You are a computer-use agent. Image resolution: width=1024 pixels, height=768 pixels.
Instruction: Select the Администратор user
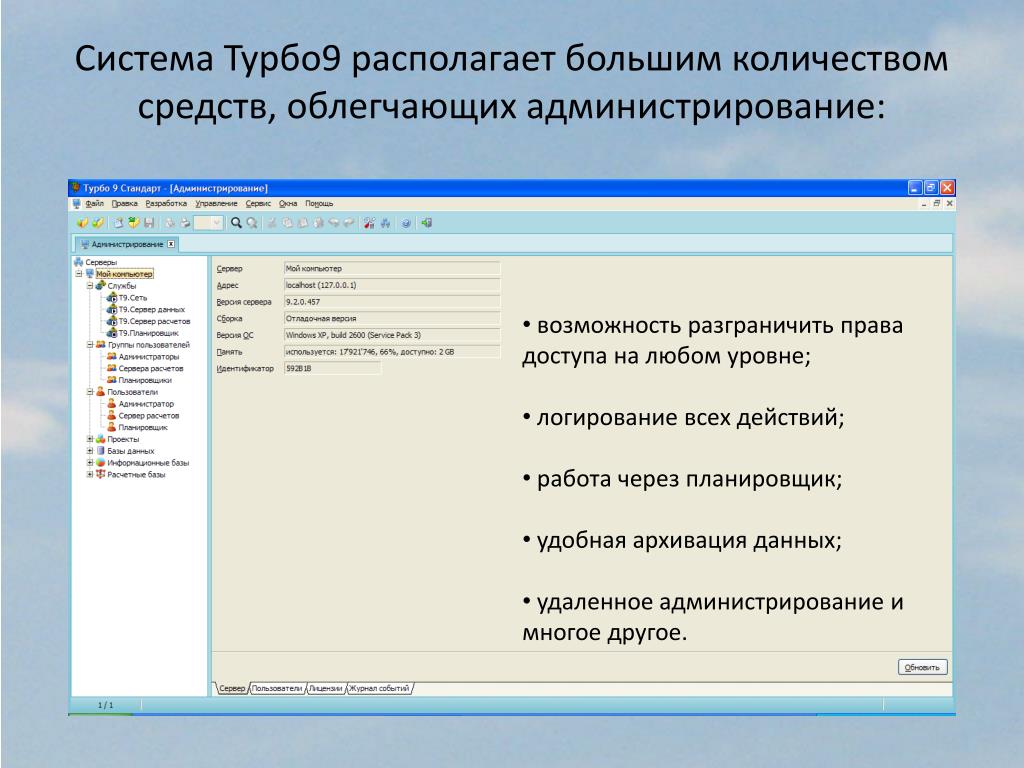pos(146,404)
